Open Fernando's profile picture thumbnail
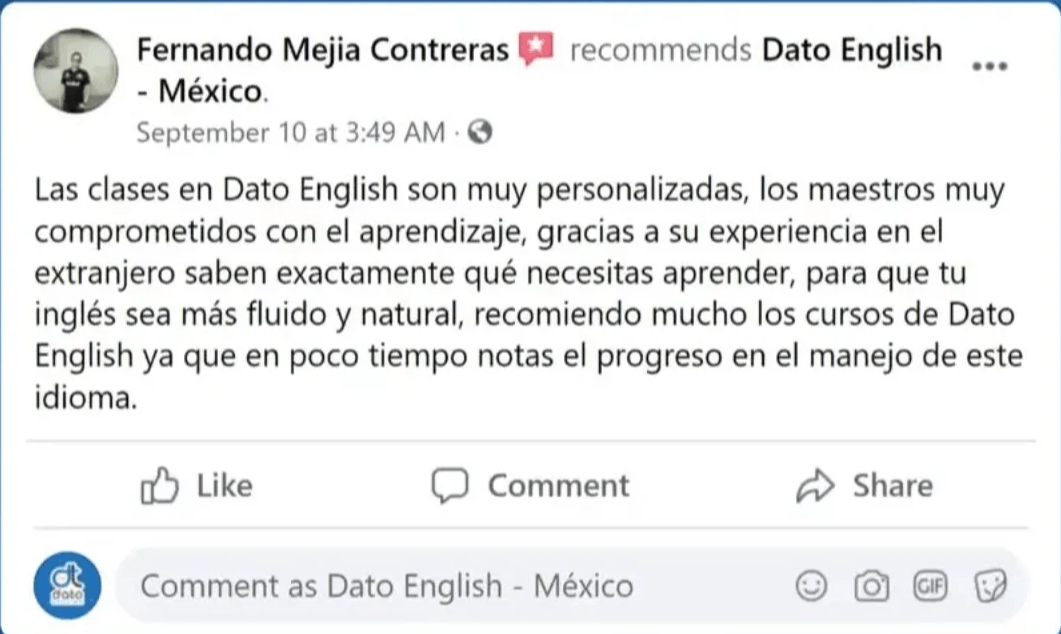Viewport: 1061px width, 634px height. [x=76, y=71]
